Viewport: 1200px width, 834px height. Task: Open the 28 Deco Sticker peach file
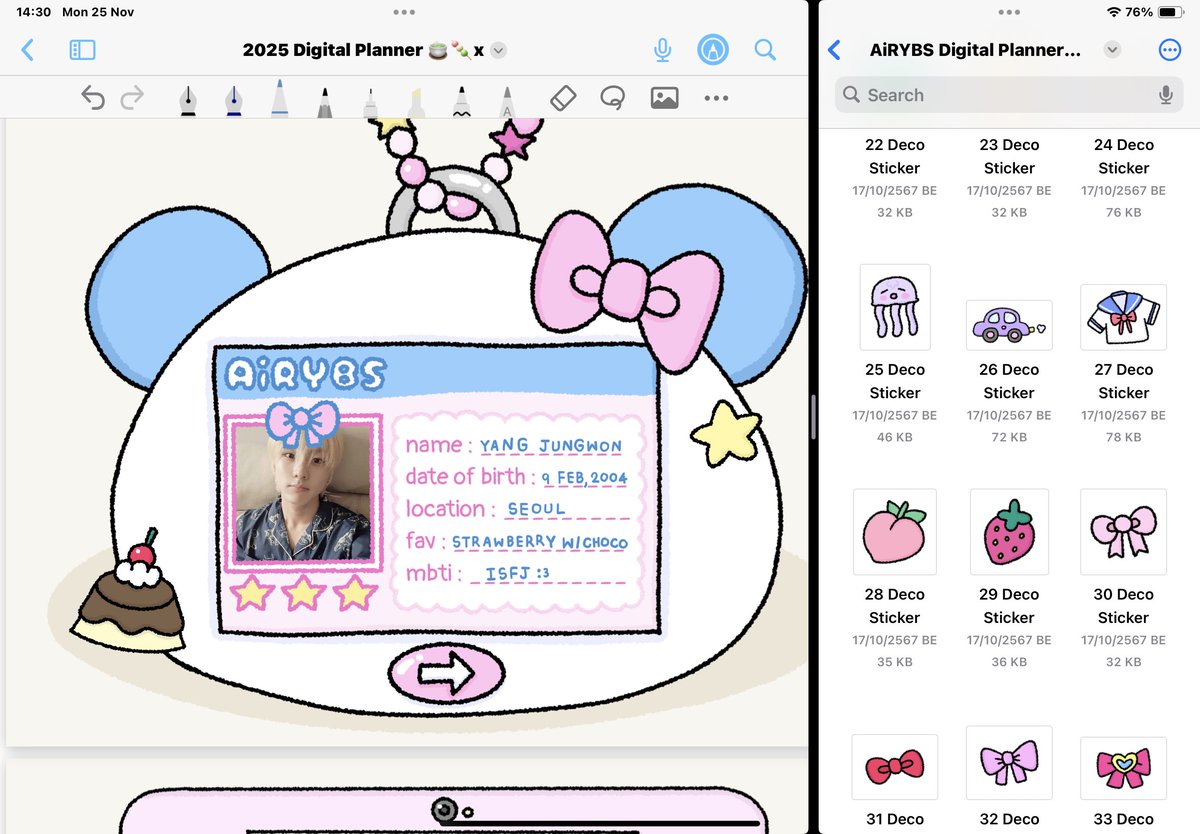point(895,531)
